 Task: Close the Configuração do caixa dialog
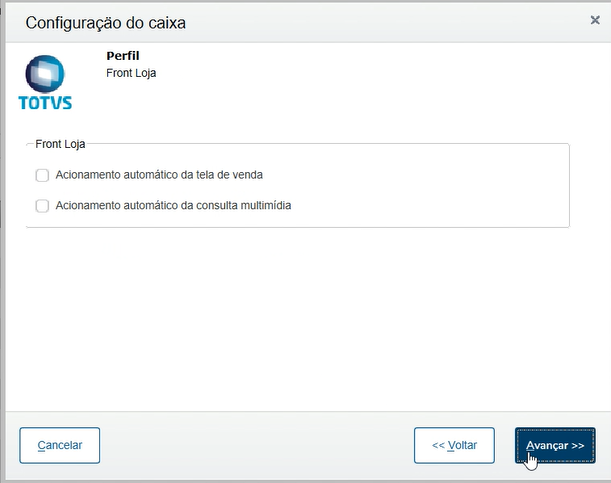pyautogui.click(x=595, y=20)
